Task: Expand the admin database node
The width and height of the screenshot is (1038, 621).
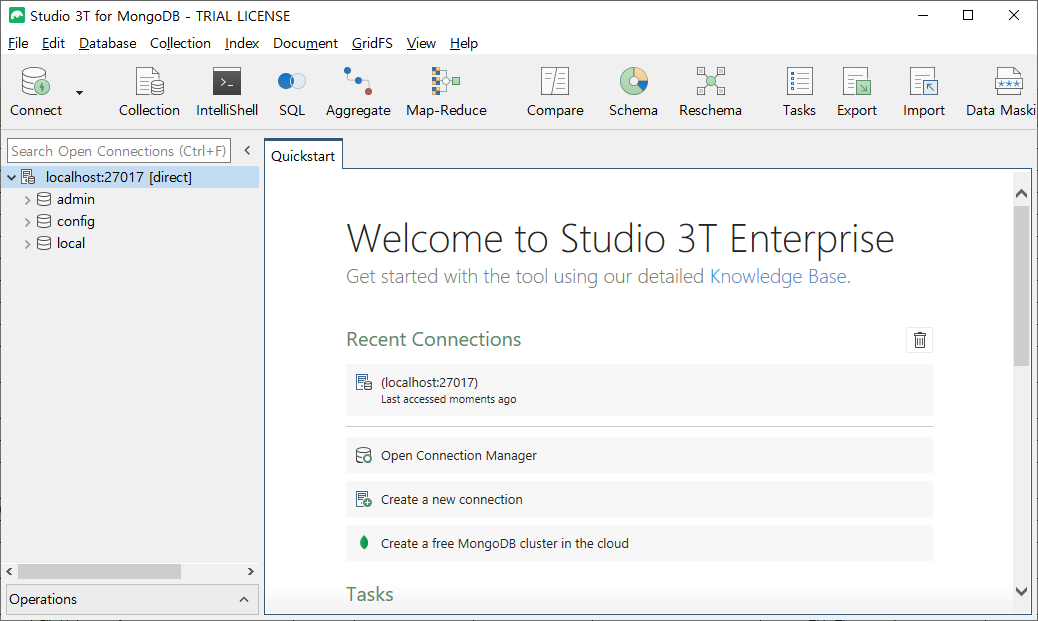Action: click(27, 199)
